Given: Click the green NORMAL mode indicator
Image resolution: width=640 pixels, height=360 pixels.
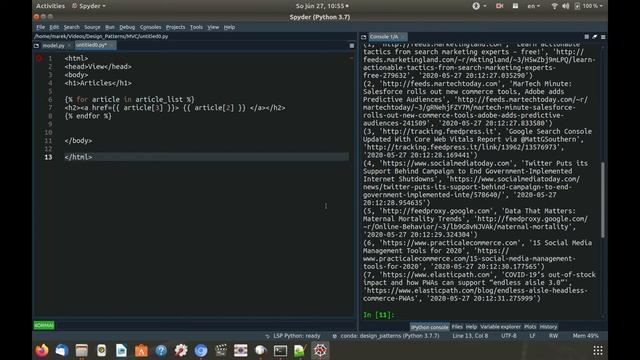Looking at the screenshot, I should coord(44,325).
